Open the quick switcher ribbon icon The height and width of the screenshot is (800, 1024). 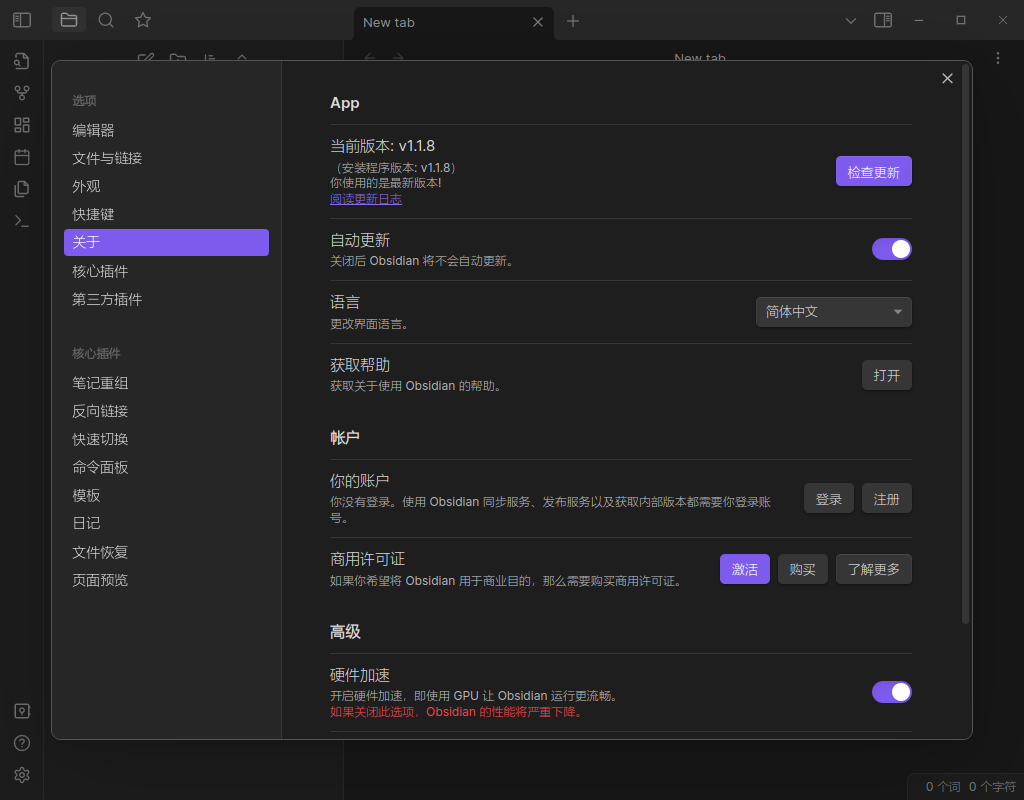pos(22,61)
